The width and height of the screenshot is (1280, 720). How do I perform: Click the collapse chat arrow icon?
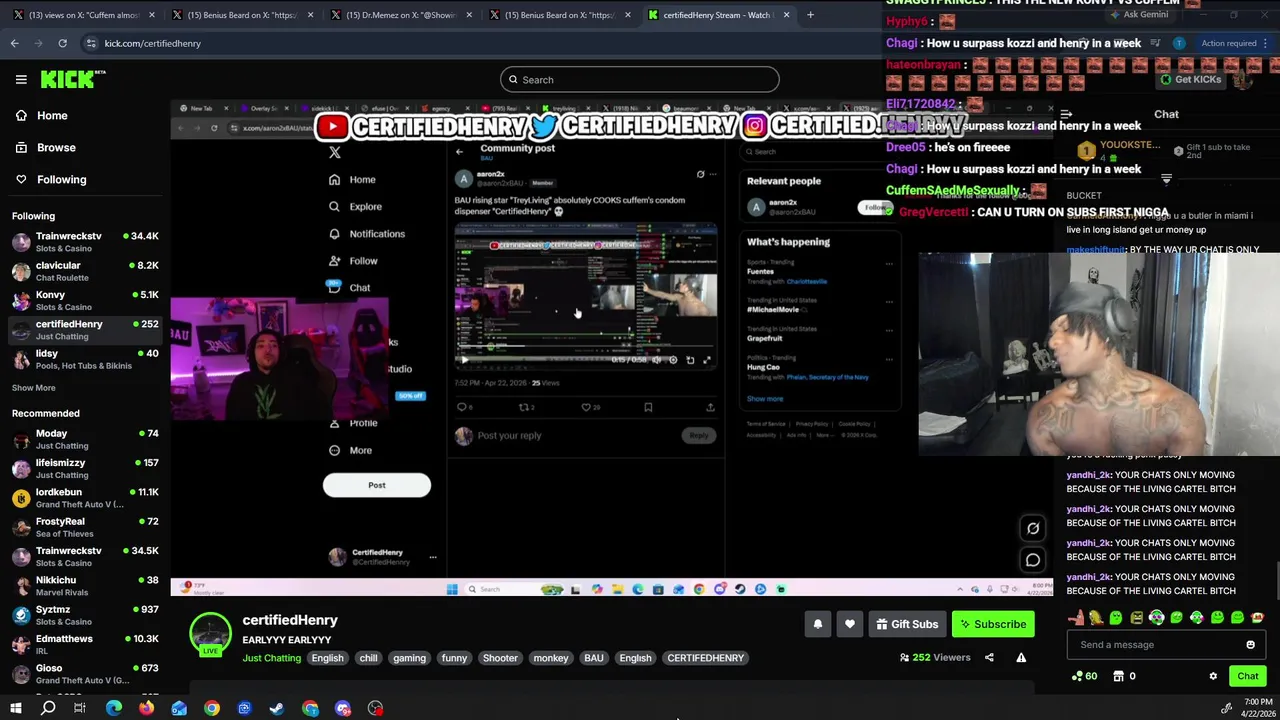[x=1066, y=114]
